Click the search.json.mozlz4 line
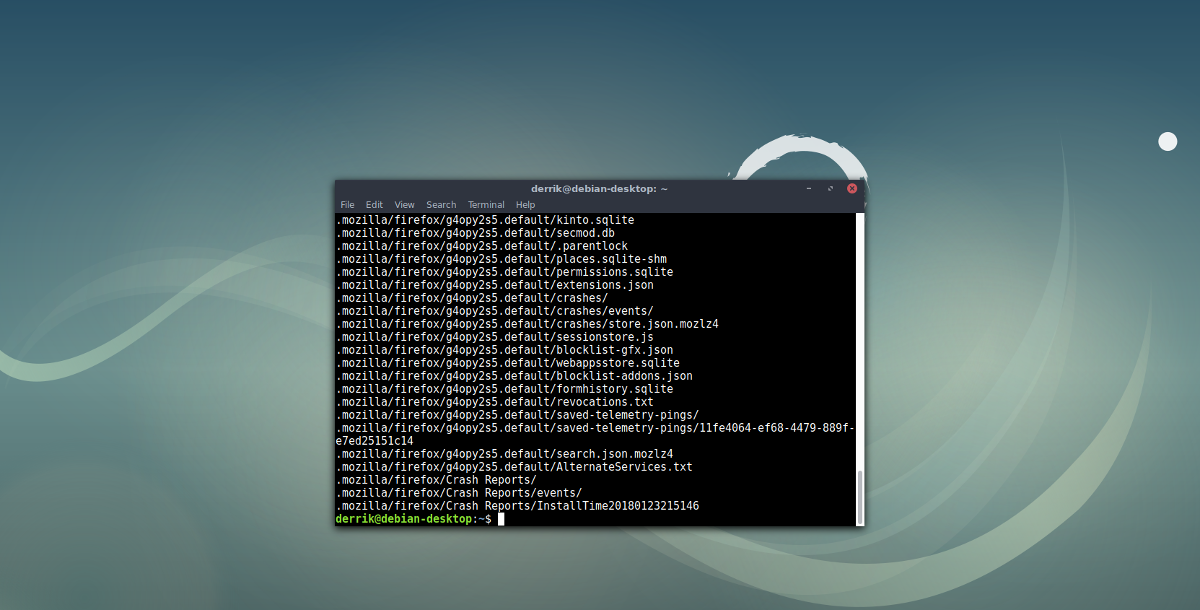The height and width of the screenshot is (610, 1200). [x=505, y=454]
